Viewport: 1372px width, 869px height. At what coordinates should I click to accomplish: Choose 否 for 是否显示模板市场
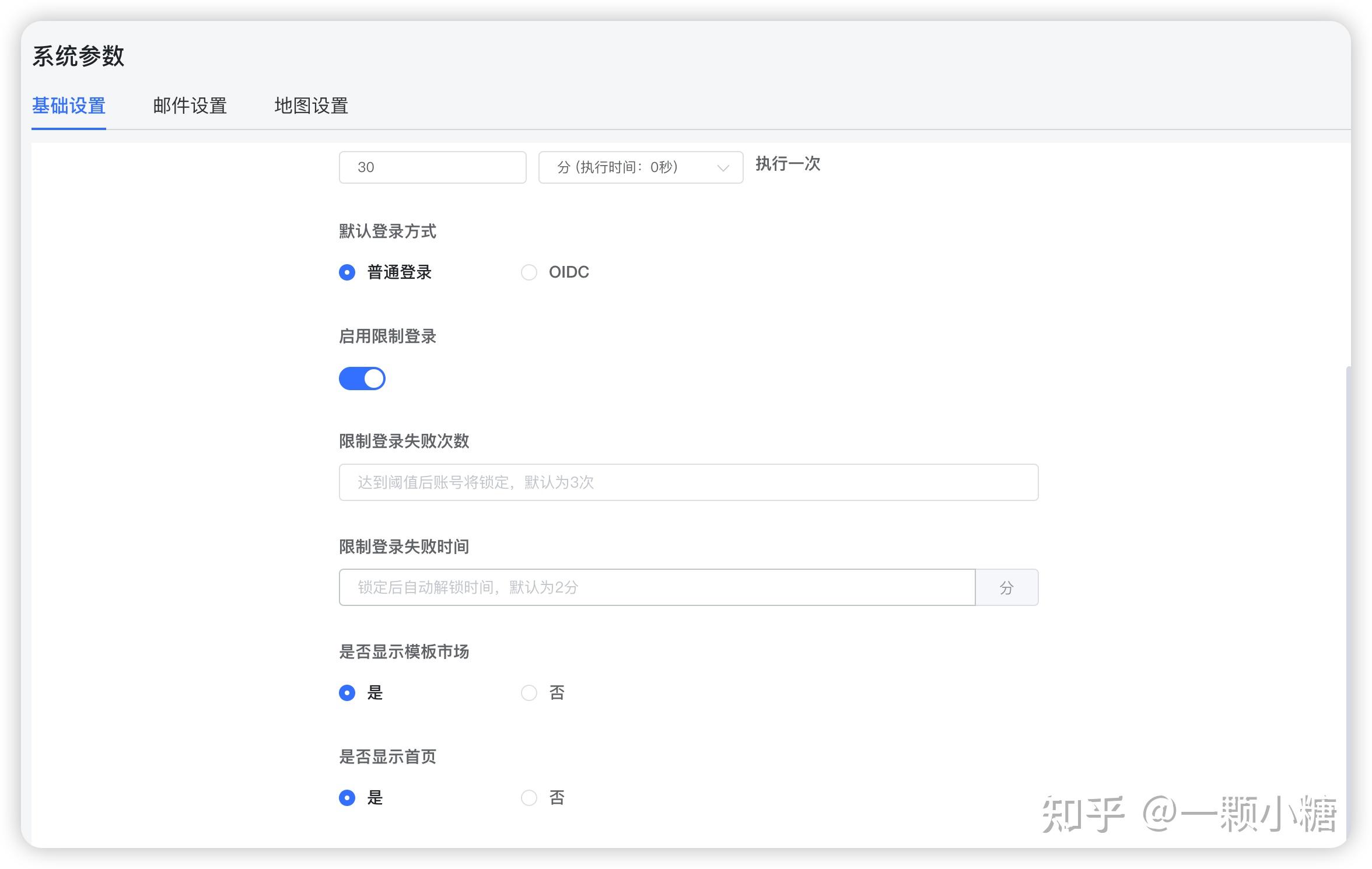[x=529, y=692]
